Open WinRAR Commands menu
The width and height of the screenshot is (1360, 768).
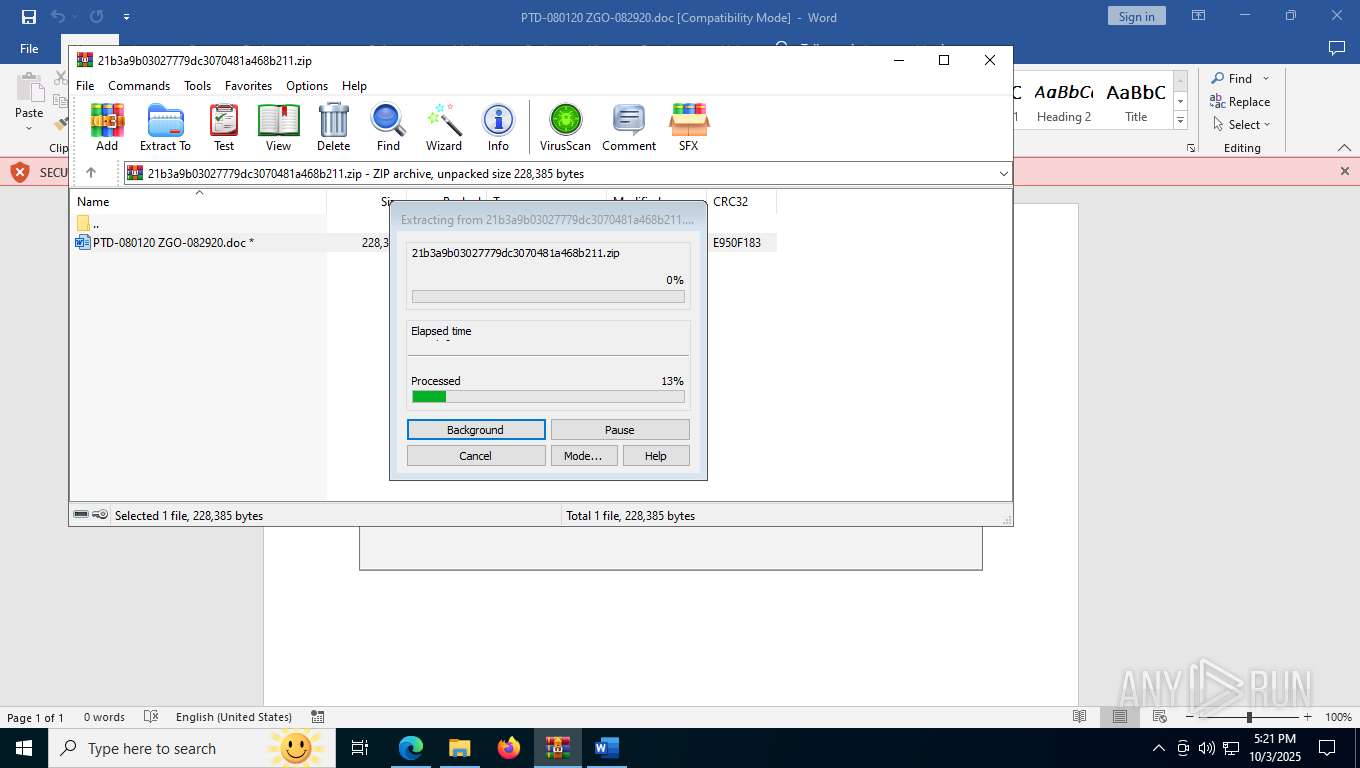(139, 86)
